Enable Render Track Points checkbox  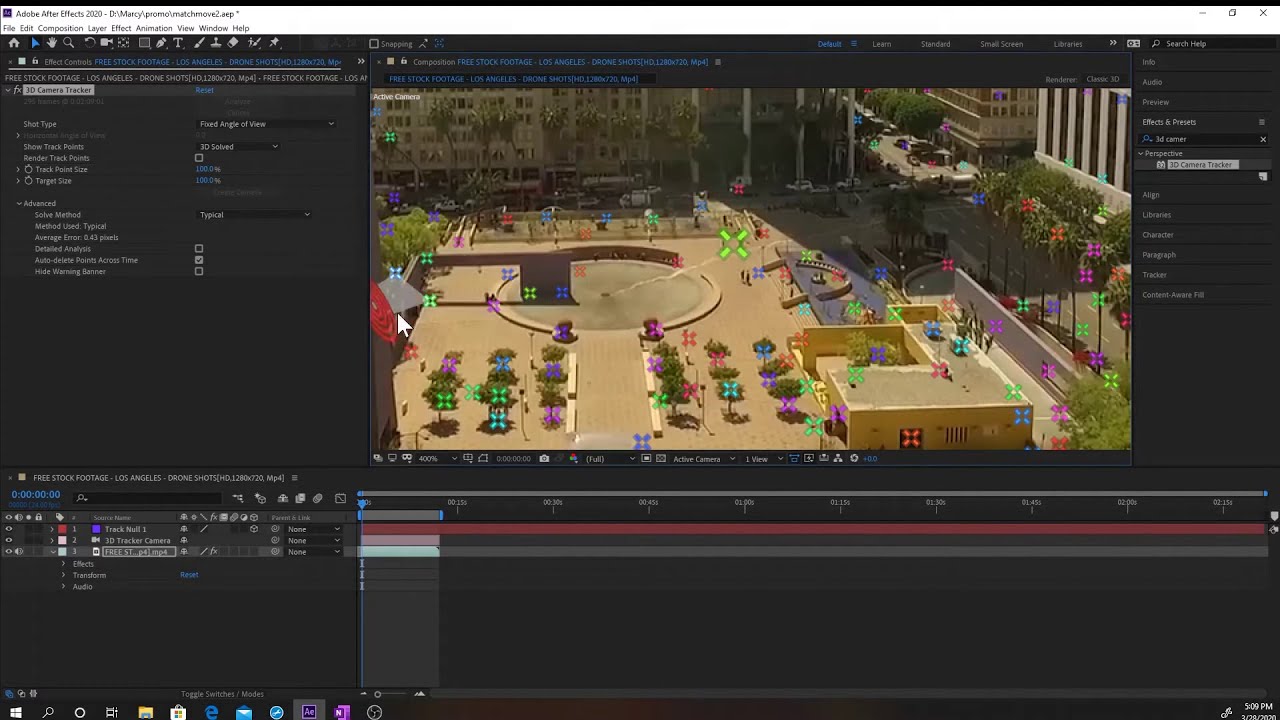tap(199, 158)
